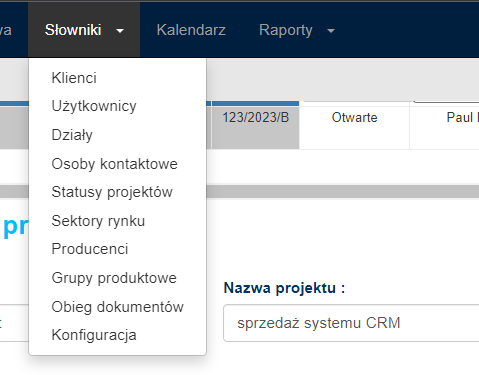Open the Raporty menu
Viewport: 479px width, 375px height.
[x=297, y=30]
